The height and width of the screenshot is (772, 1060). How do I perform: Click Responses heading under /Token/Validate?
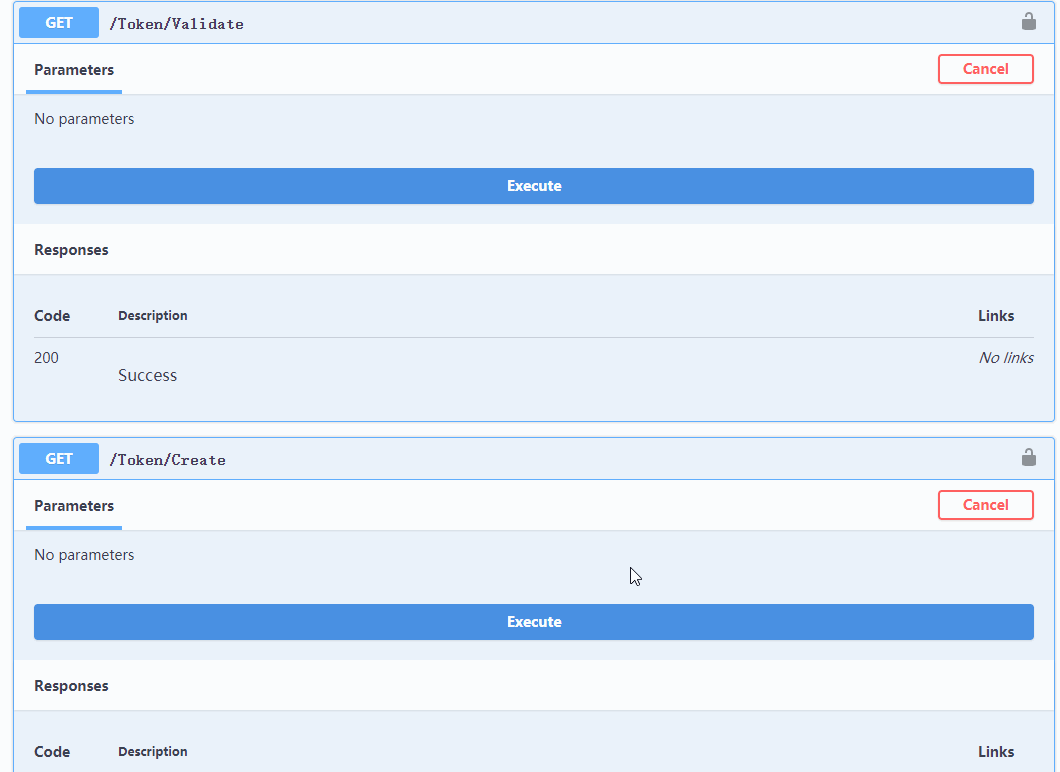pos(71,250)
